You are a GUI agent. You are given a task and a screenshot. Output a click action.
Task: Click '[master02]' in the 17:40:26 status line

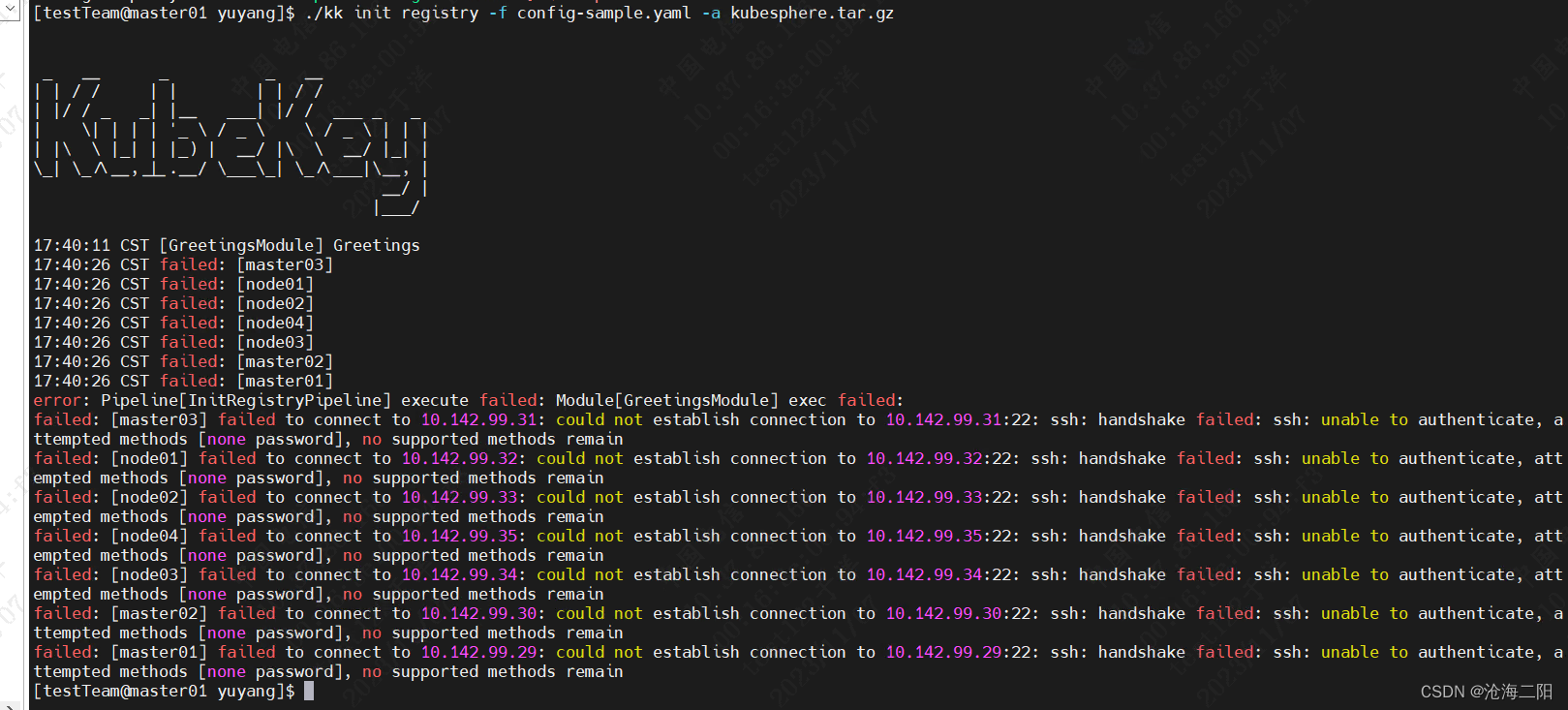click(285, 361)
